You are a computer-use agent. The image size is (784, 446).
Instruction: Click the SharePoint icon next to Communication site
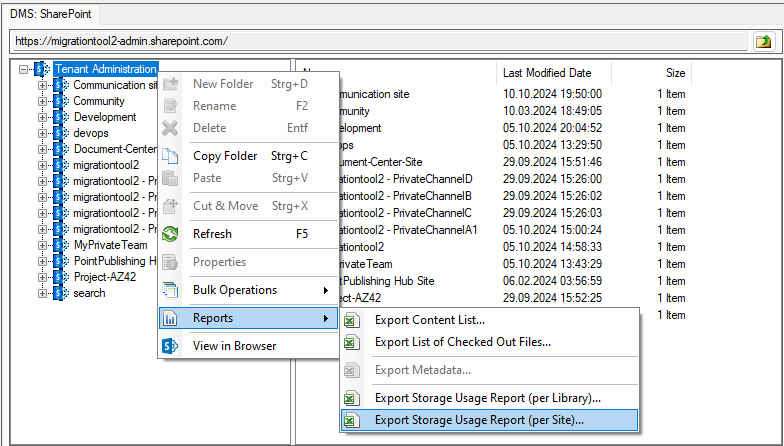[x=62, y=85]
